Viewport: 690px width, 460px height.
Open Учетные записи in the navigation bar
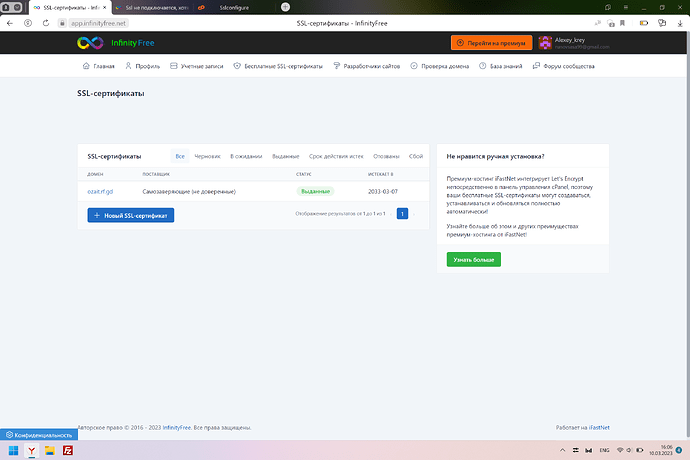[198, 67]
